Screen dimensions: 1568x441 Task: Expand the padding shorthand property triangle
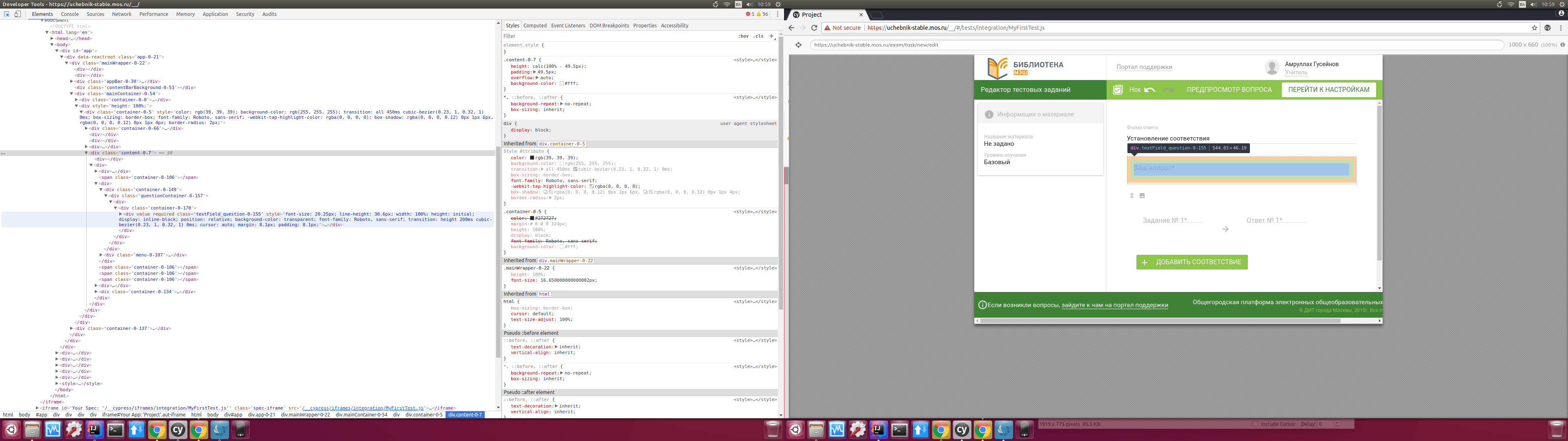click(x=535, y=72)
